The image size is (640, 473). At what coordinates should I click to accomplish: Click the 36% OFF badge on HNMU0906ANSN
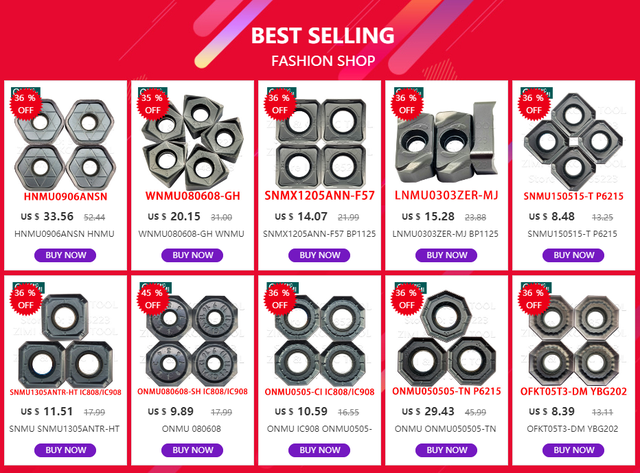click(x=26, y=103)
